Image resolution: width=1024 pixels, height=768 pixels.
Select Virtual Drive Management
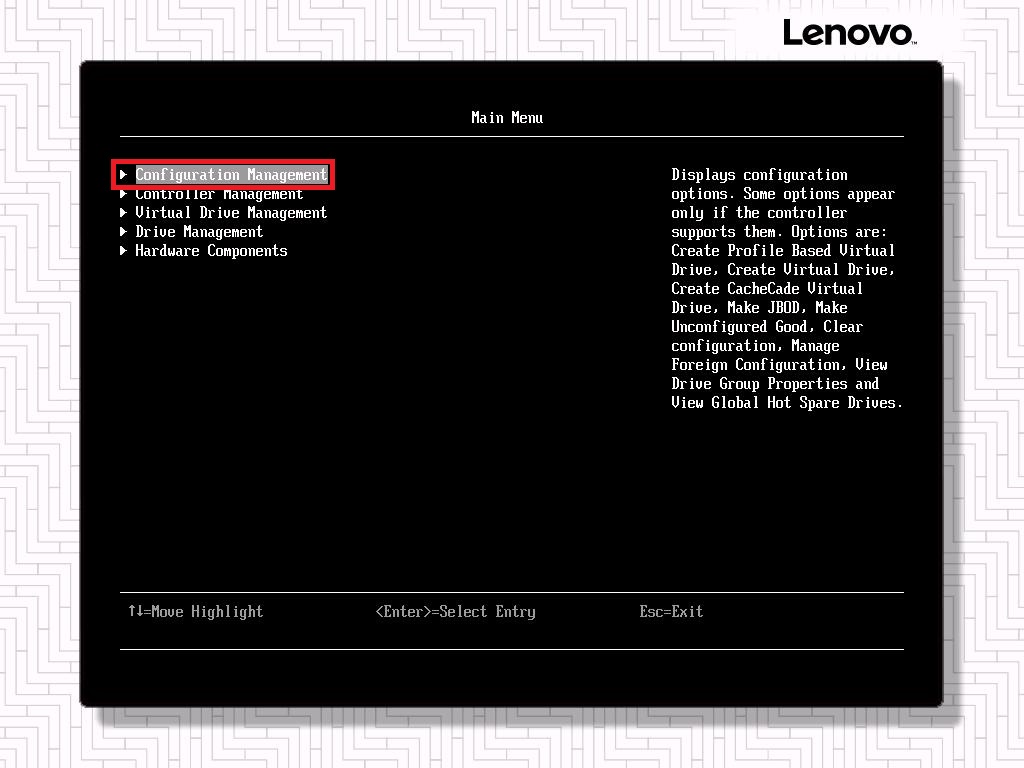coord(231,213)
